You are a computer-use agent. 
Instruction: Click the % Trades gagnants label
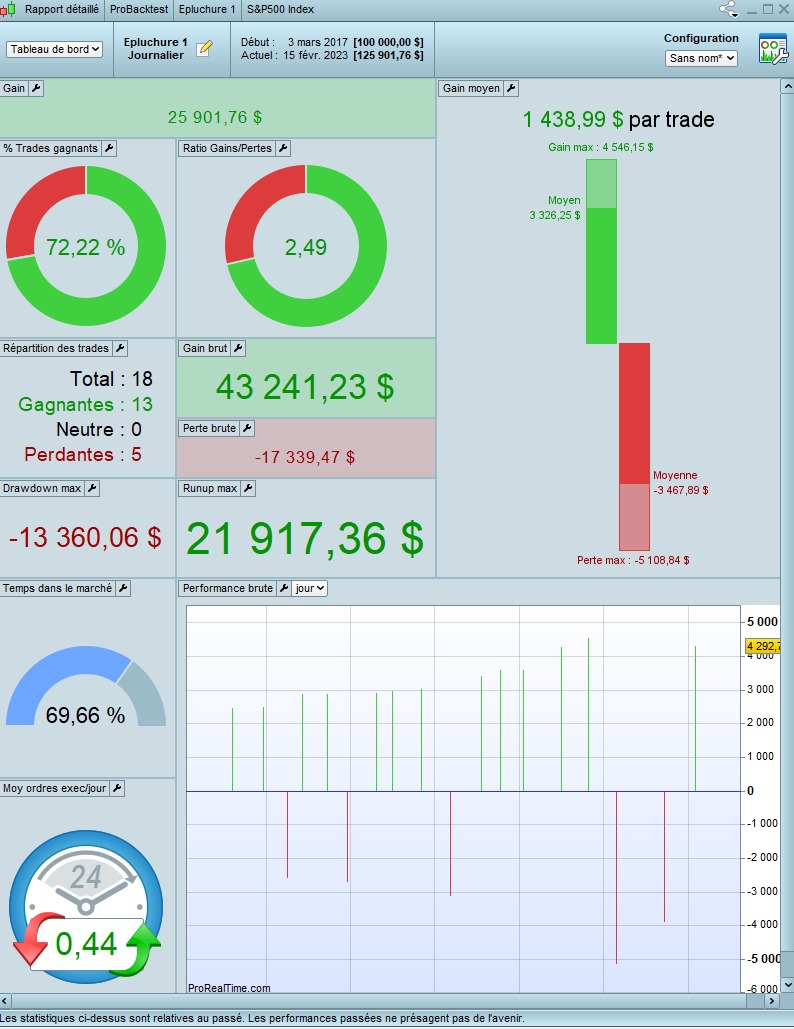pos(51,148)
